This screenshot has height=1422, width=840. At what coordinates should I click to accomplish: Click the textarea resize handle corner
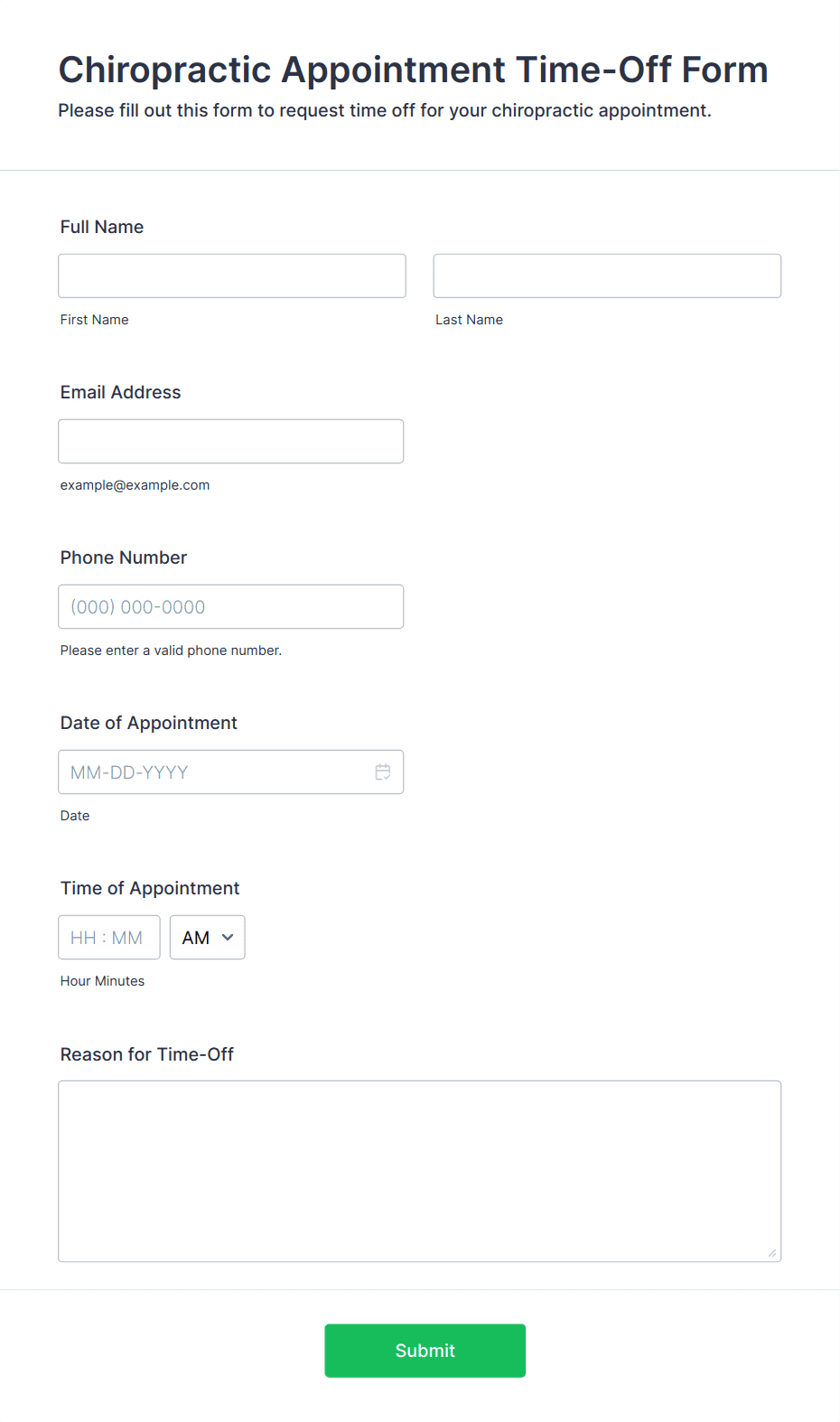772,1253
